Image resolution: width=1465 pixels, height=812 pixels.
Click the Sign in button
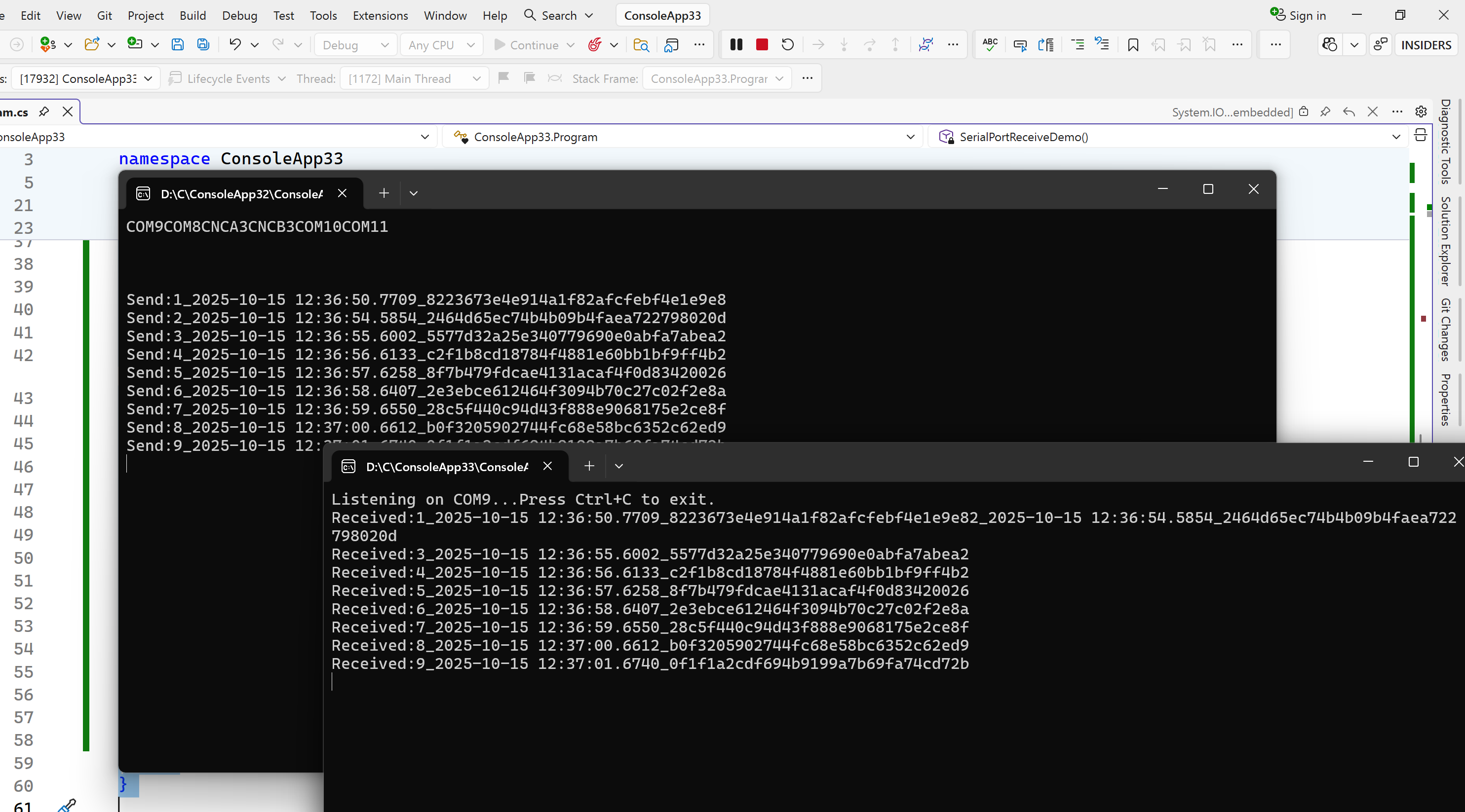pos(1298,15)
